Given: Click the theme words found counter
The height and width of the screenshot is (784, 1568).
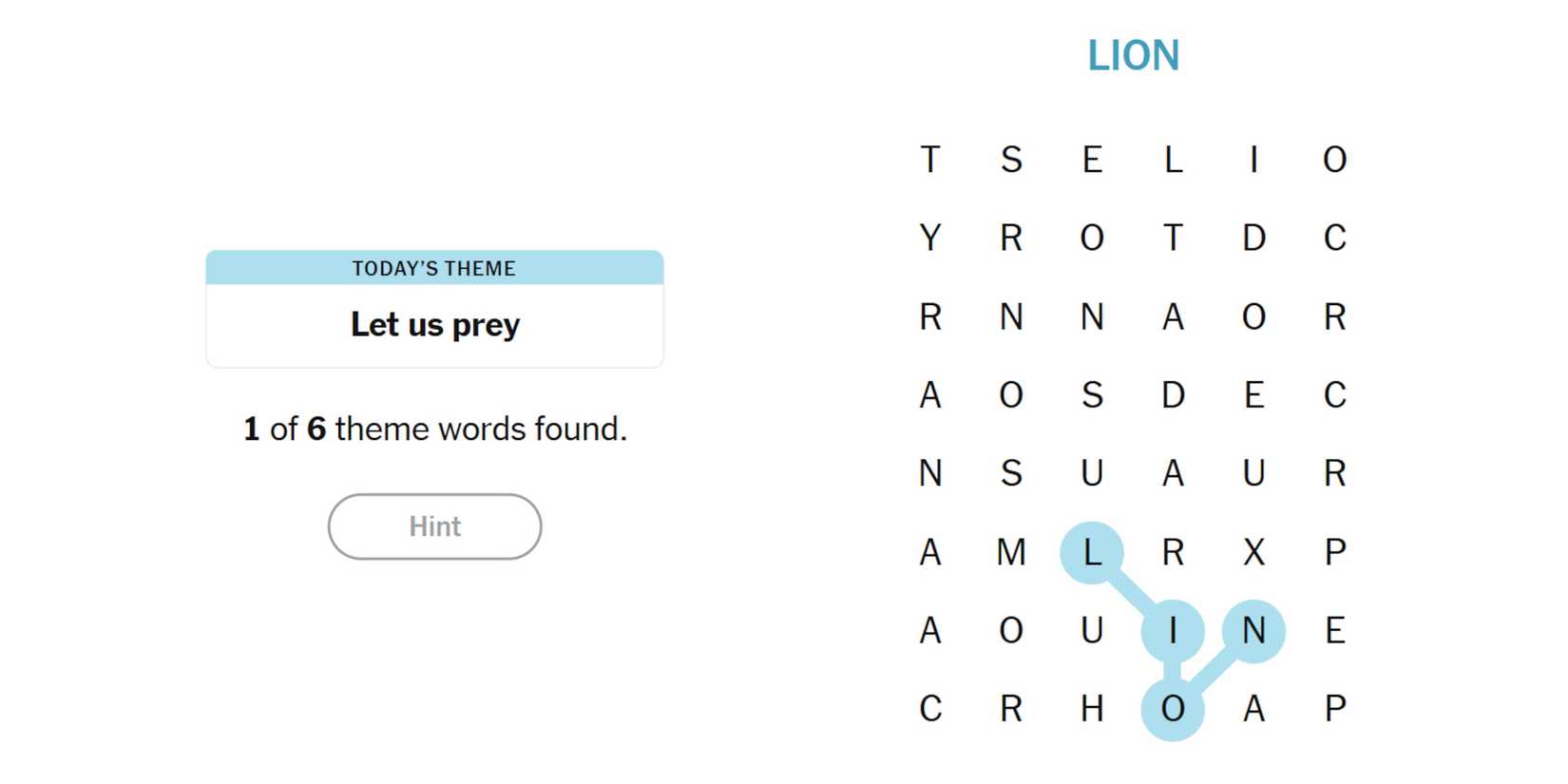Looking at the screenshot, I should (434, 429).
